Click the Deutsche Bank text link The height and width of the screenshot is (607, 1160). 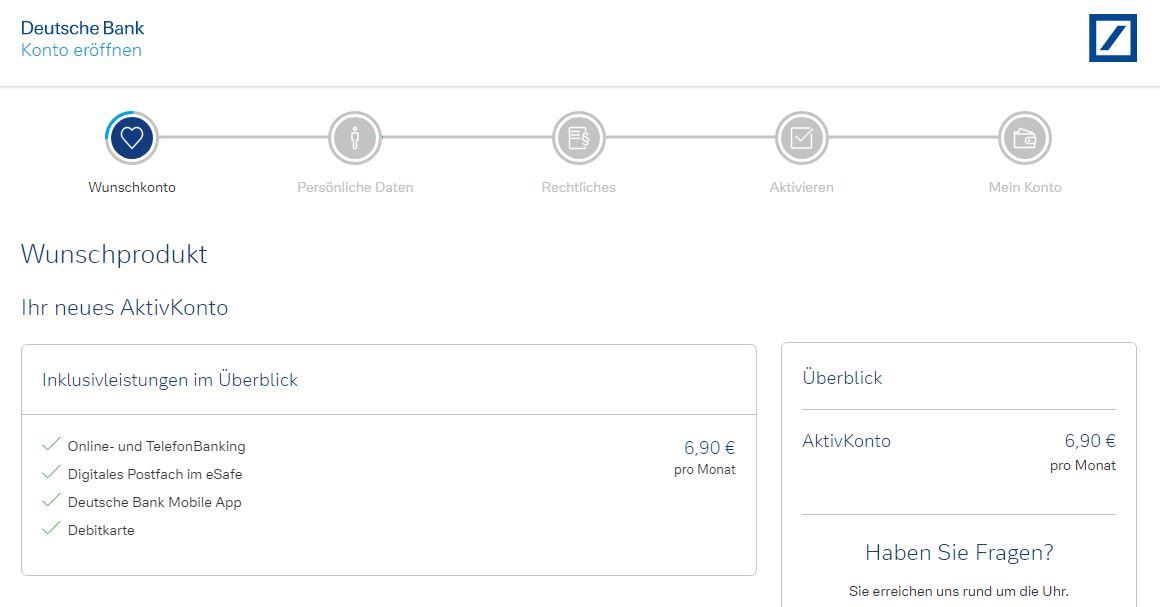click(x=82, y=28)
